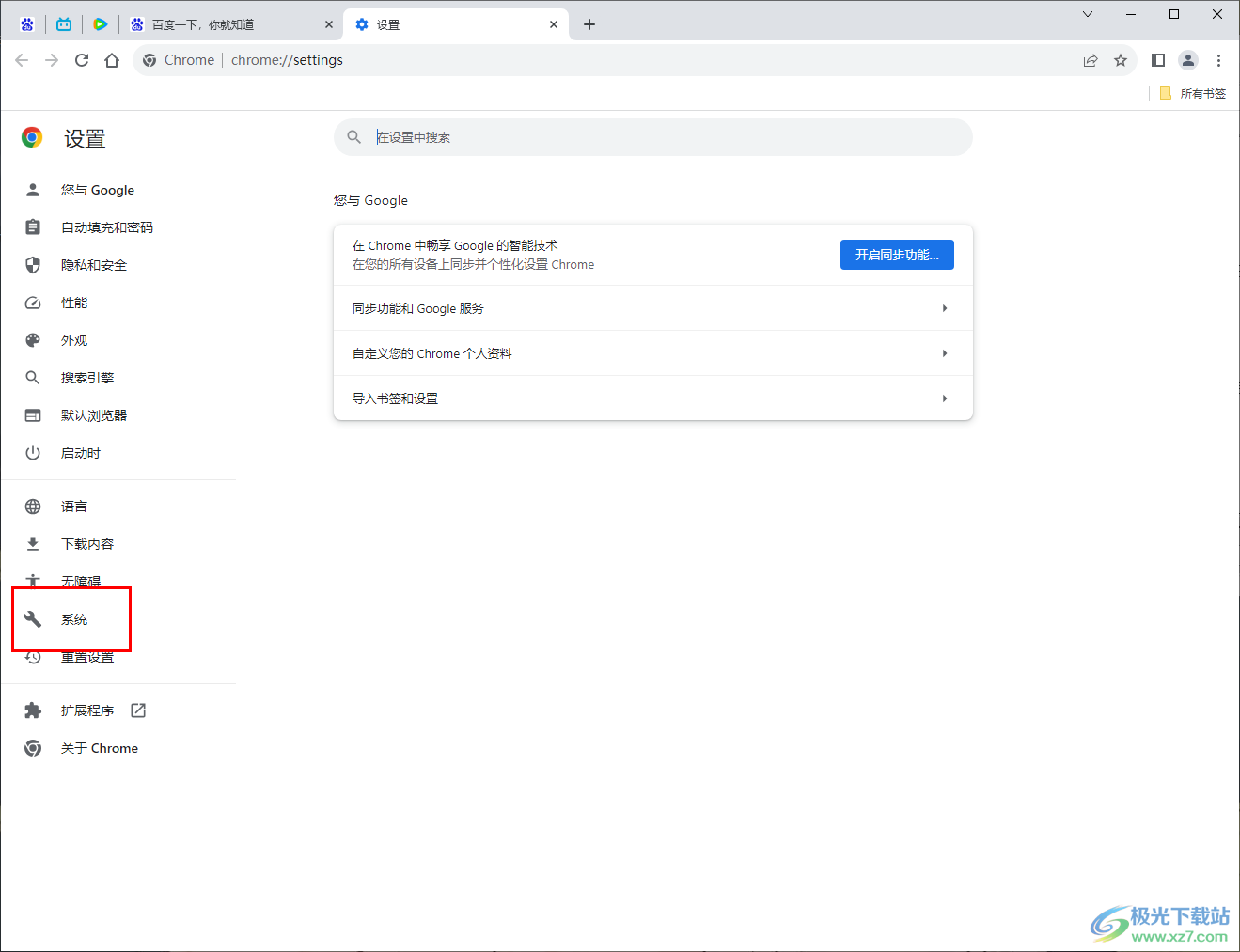Click the browser window icon for 默认浏览器
The width and height of the screenshot is (1240, 952).
pyautogui.click(x=33, y=415)
